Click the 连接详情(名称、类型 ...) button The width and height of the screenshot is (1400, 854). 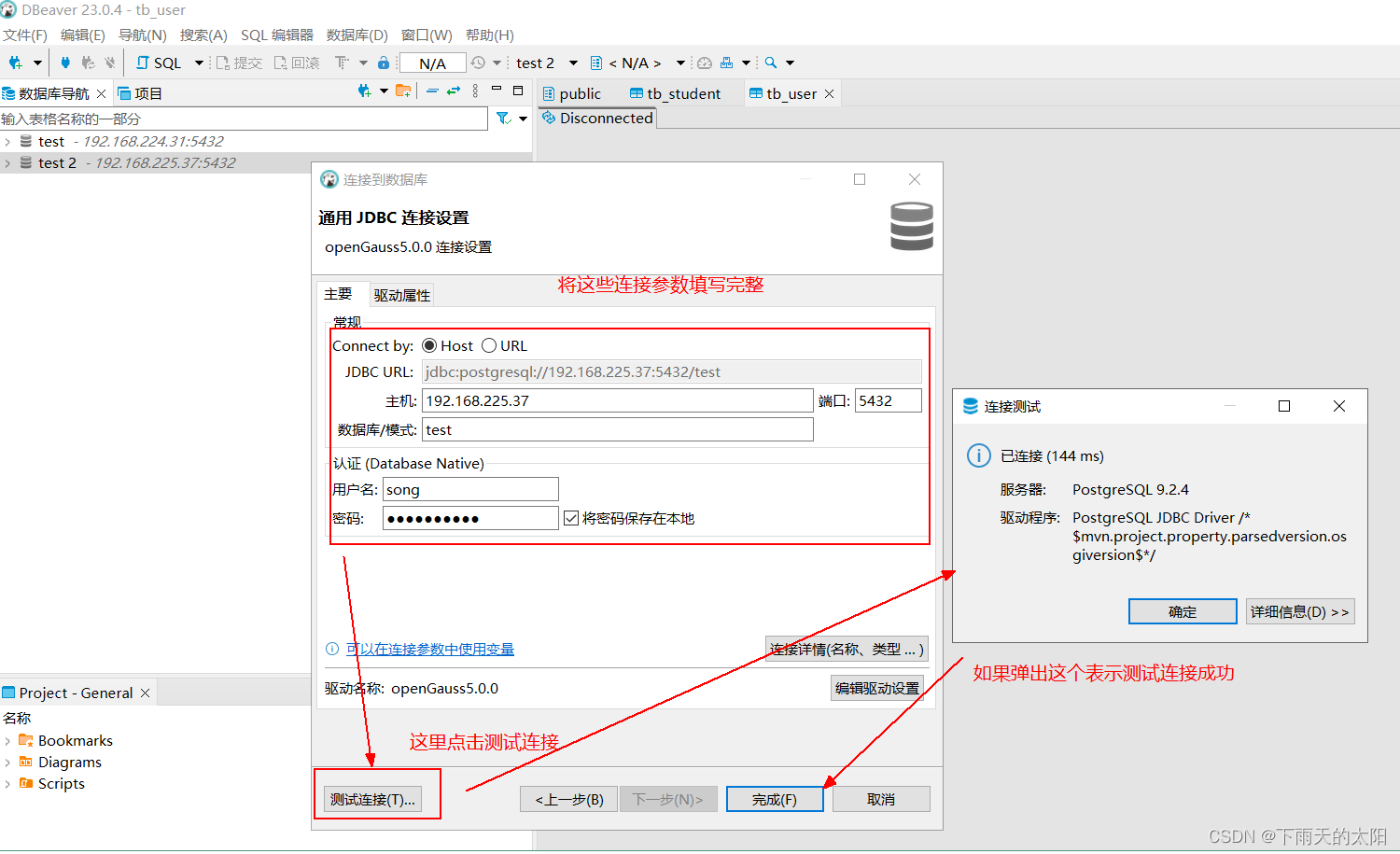click(847, 649)
